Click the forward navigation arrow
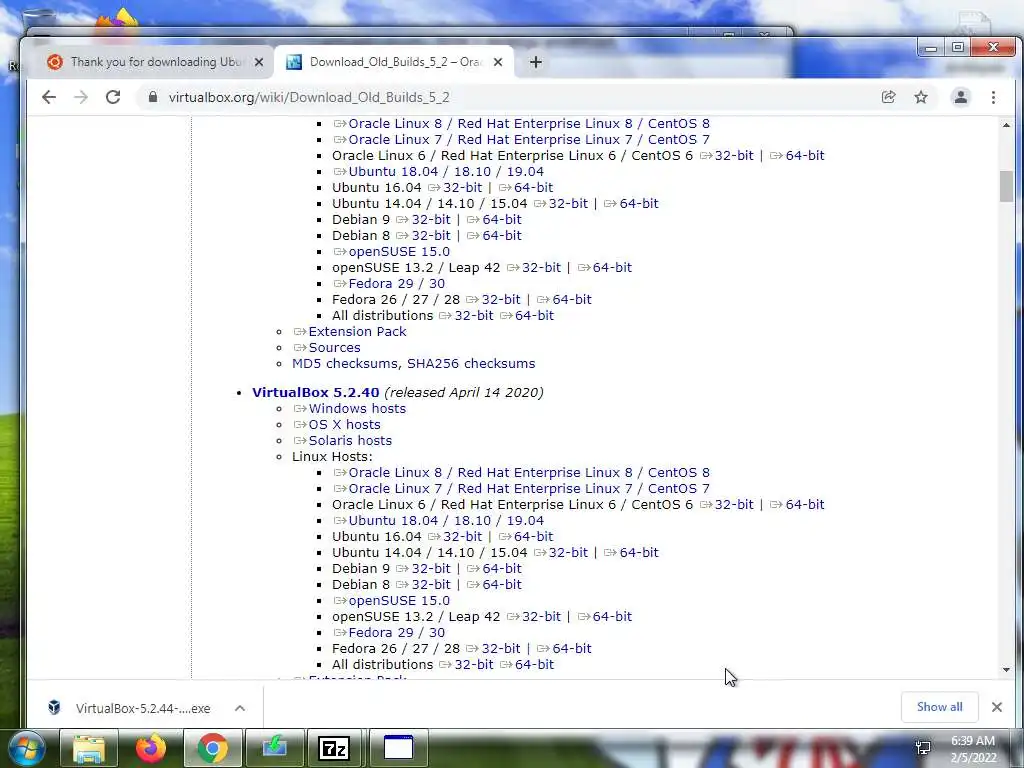This screenshot has width=1024, height=768. [x=81, y=97]
